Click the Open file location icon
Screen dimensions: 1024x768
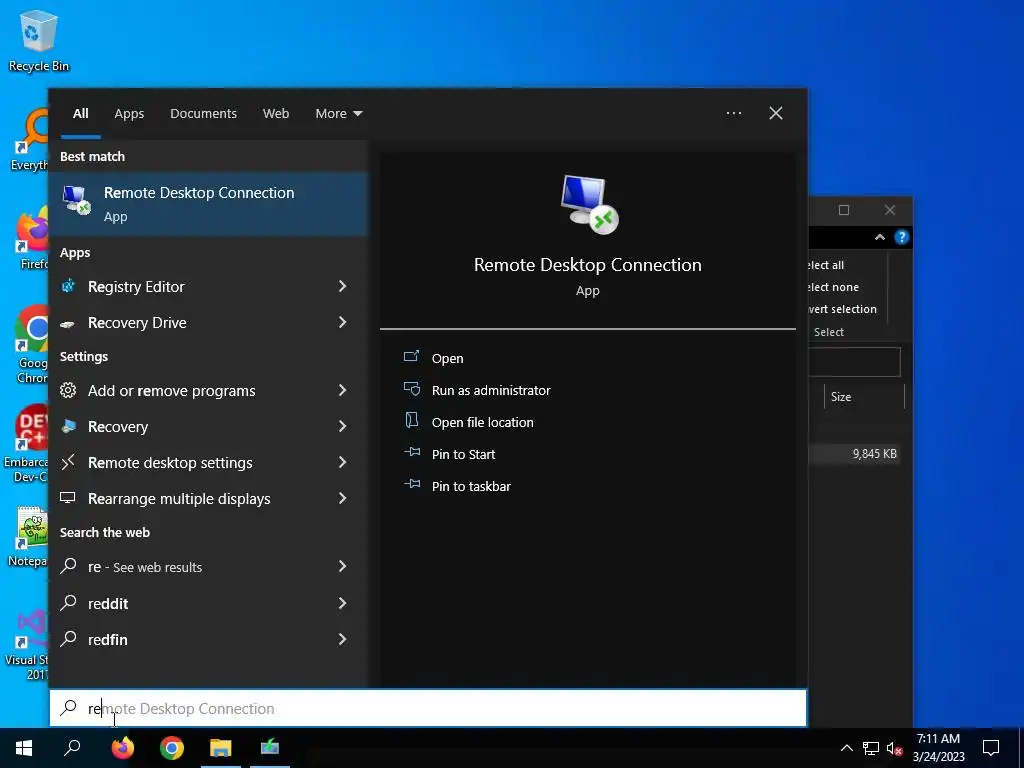(411, 421)
